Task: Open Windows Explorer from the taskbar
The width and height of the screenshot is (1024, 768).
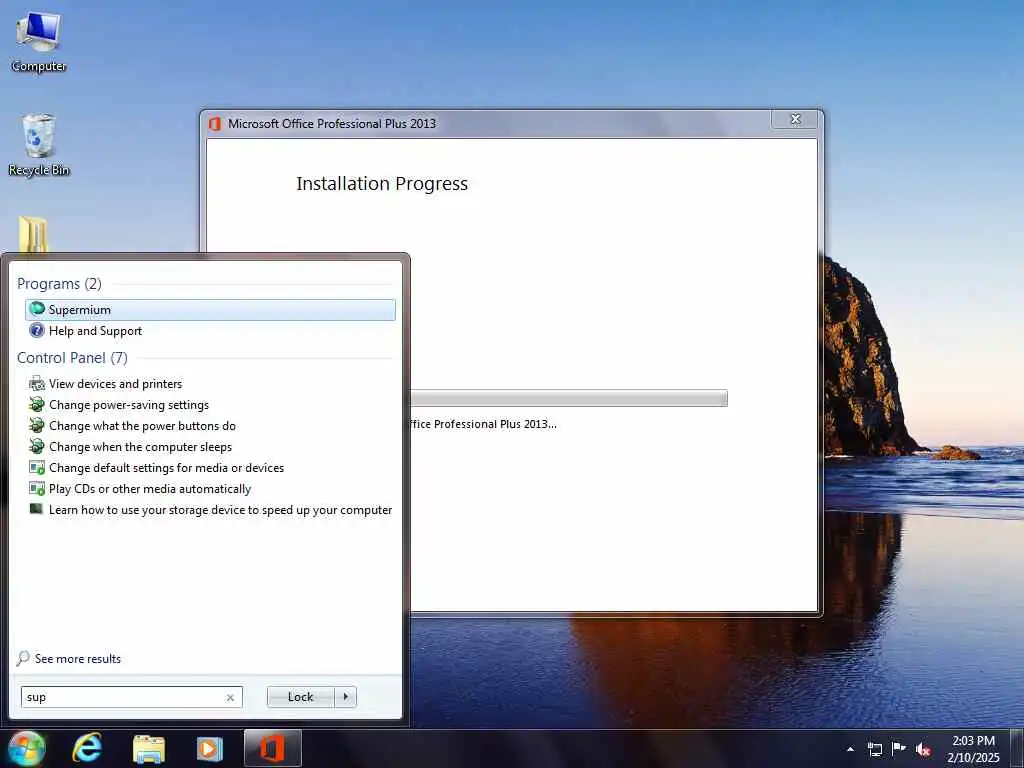Action: click(149, 749)
